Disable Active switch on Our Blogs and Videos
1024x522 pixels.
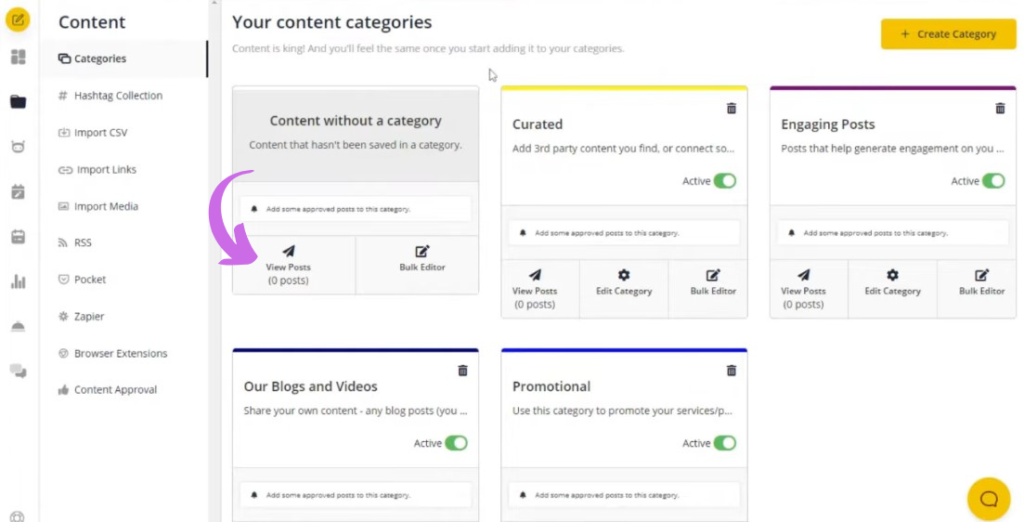pyautogui.click(x=456, y=443)
